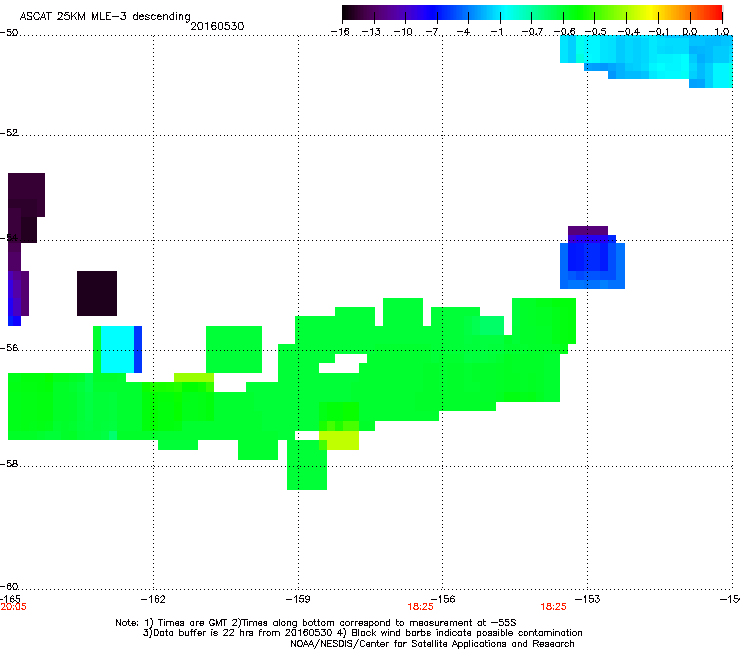This screenshot has width=740, height=650.
Task: Click the -50 latitude axis label
Action: [x=9, y=33]
